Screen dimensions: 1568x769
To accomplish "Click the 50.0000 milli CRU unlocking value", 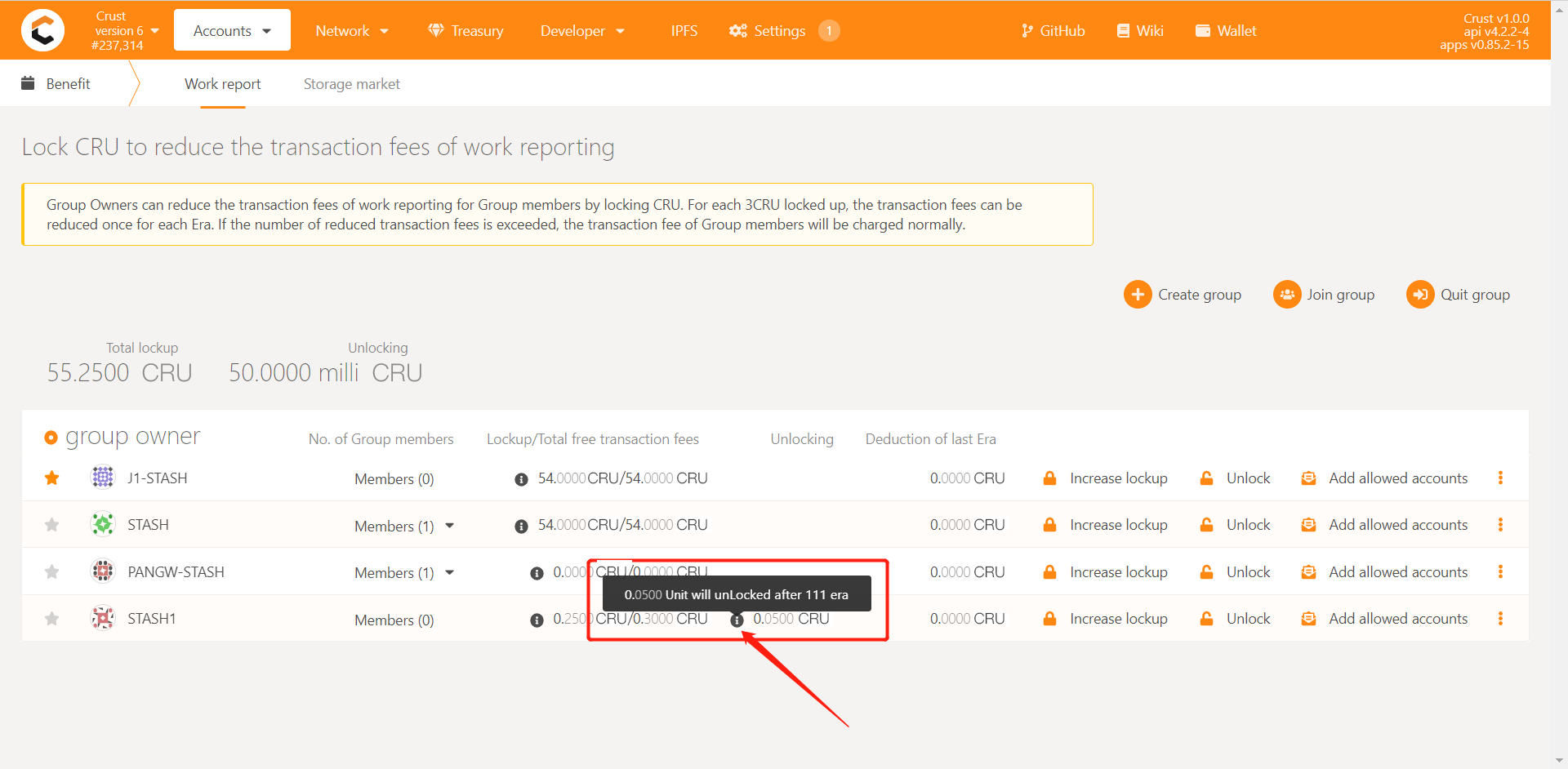I will [325, 372].
